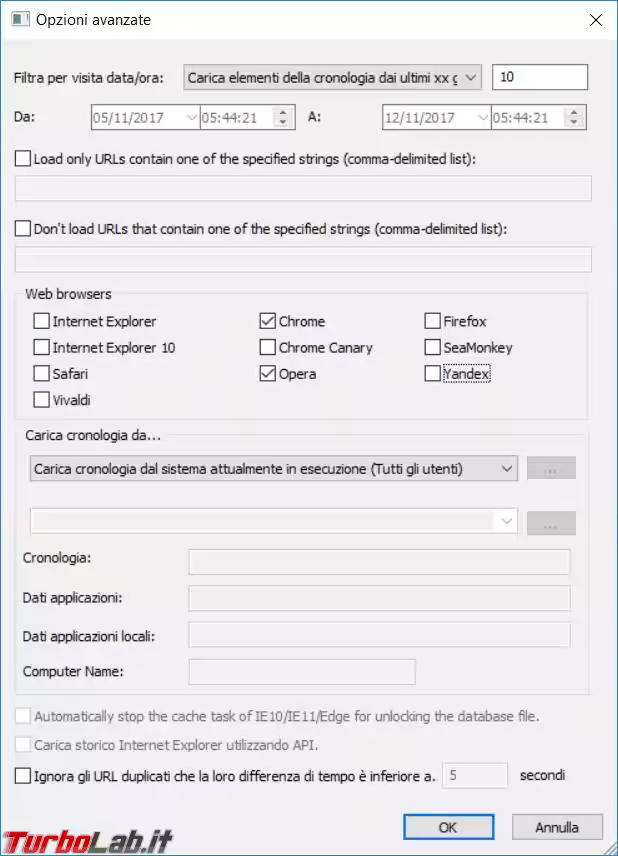
Task: Check the Vivaldi browser option
Action: coord(42,400)
